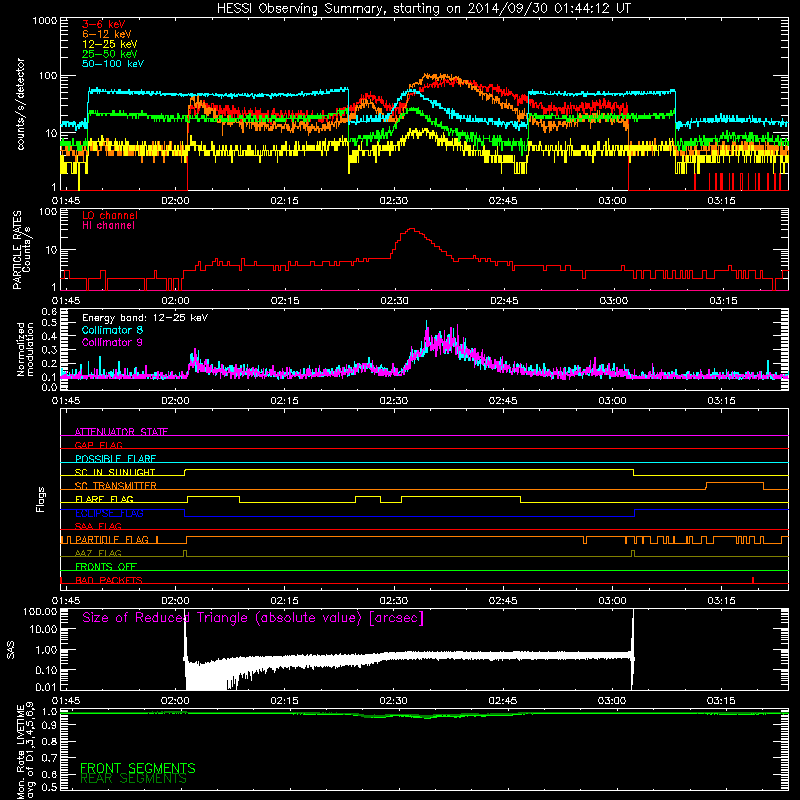
Task: Click the 'FLARE FLAG' label
Action: pos(104,499)
